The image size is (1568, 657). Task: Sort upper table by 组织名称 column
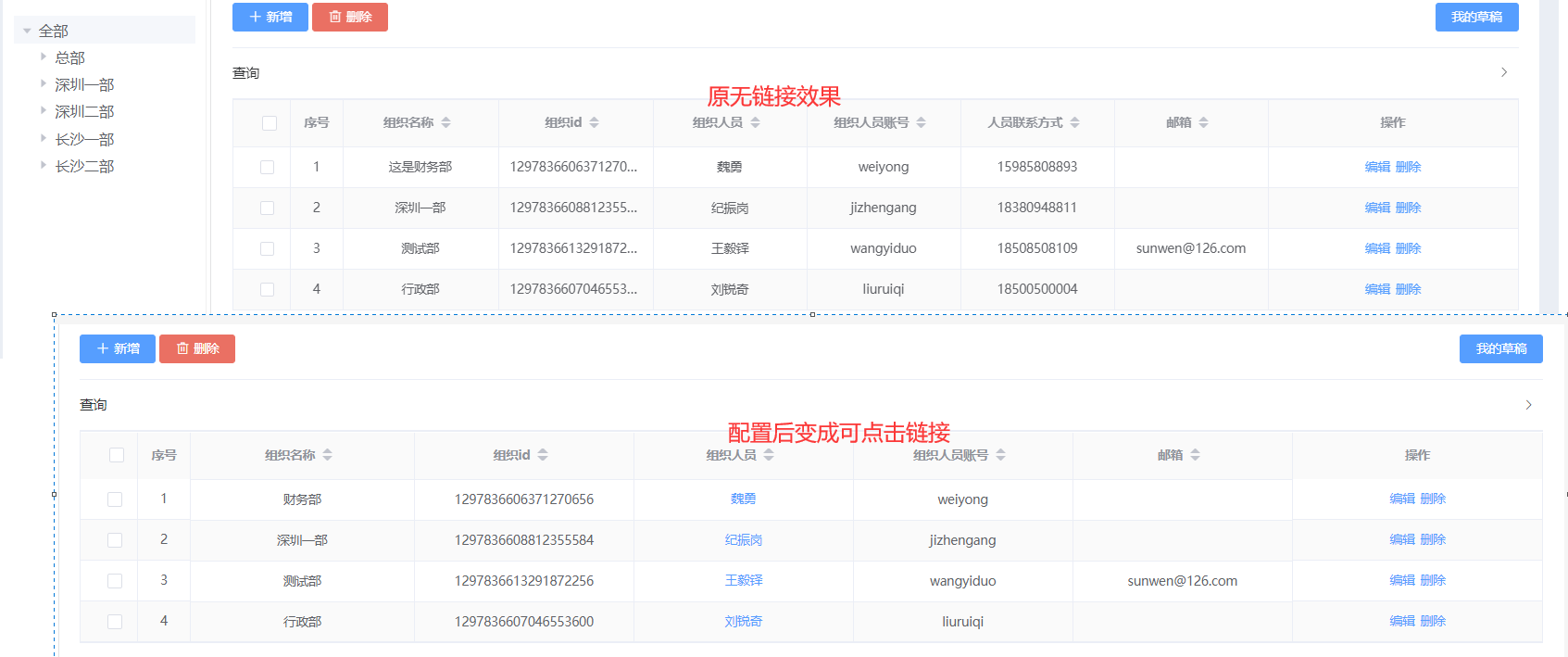tap(445, 122)
